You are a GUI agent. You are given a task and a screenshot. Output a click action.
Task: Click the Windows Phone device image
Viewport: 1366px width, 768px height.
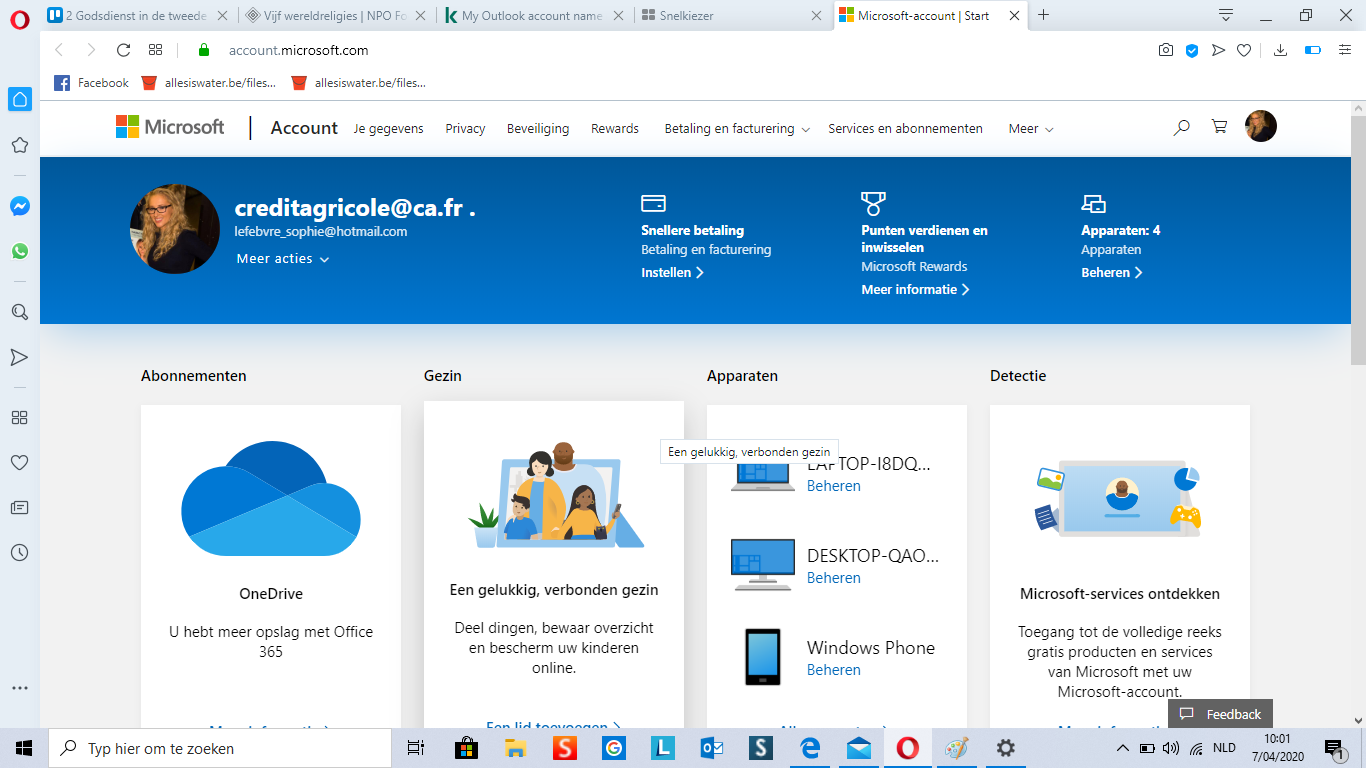pyautogui.click(x=762, y=656)
